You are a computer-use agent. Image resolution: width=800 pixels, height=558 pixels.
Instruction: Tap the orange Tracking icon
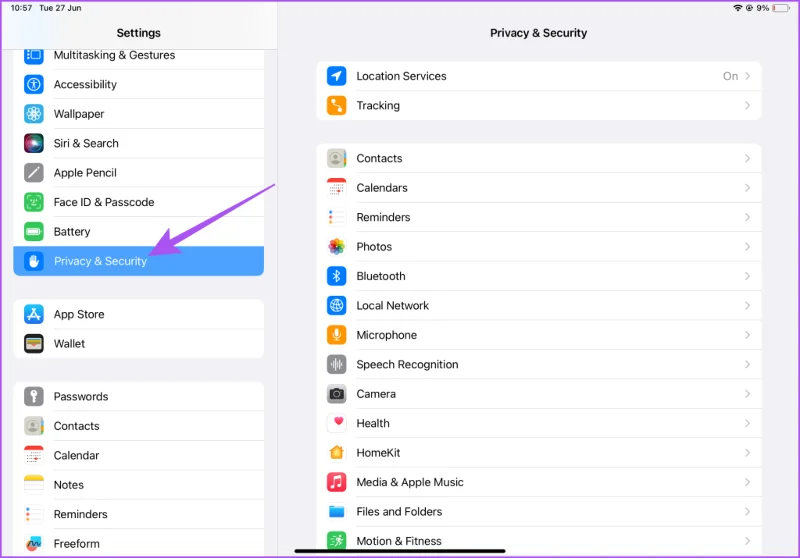[x=336, y=106]
